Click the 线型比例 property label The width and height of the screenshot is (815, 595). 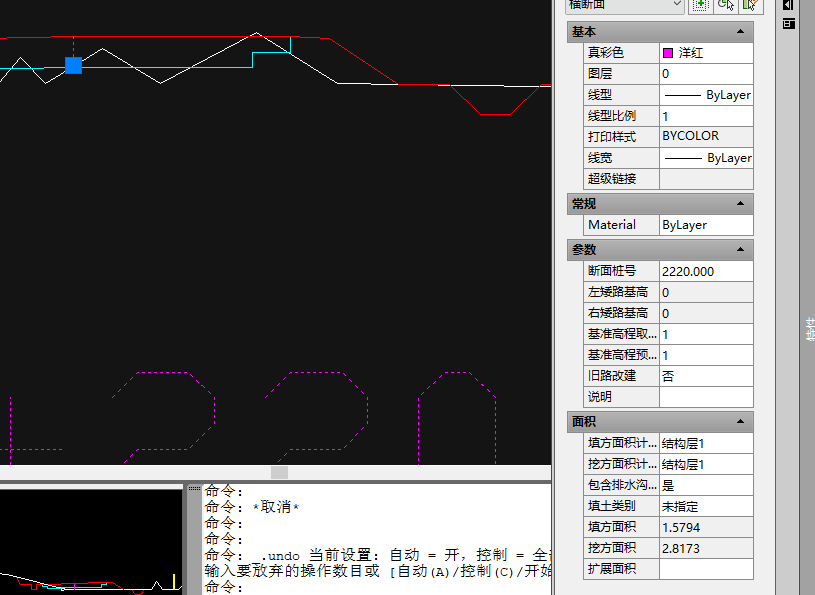(x=612, y=115)
